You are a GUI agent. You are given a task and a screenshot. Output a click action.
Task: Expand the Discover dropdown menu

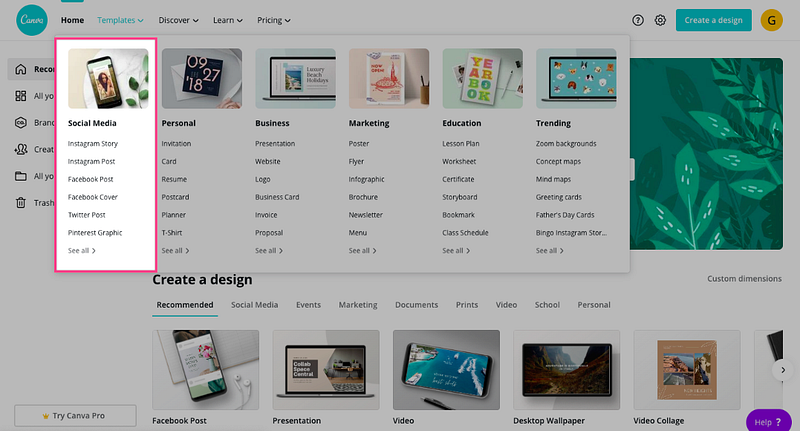(x=178, y=20)
